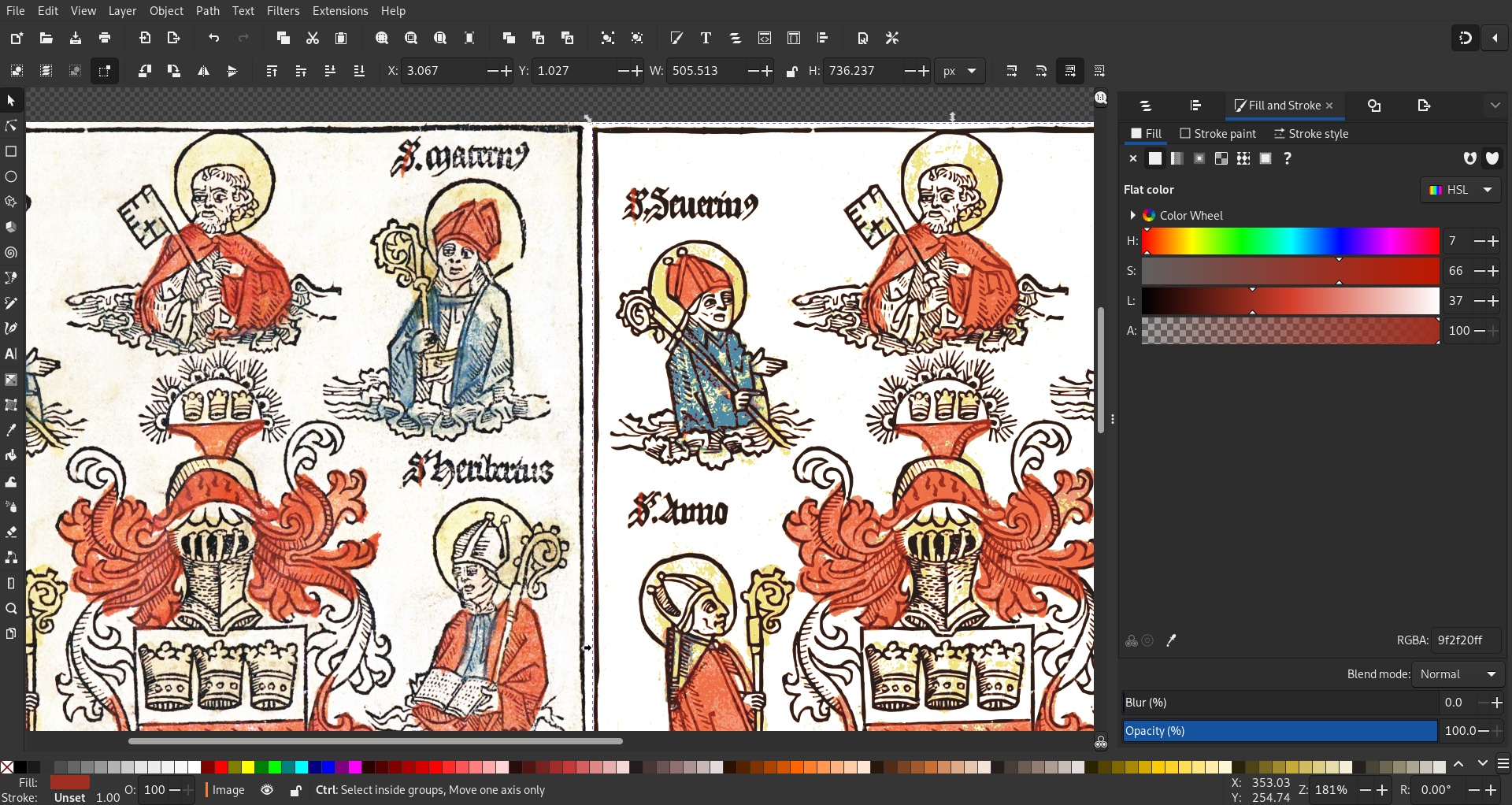Open the HSL color mode dropdown
The image size is (1512, 805).
click(x=1461, y=190)
